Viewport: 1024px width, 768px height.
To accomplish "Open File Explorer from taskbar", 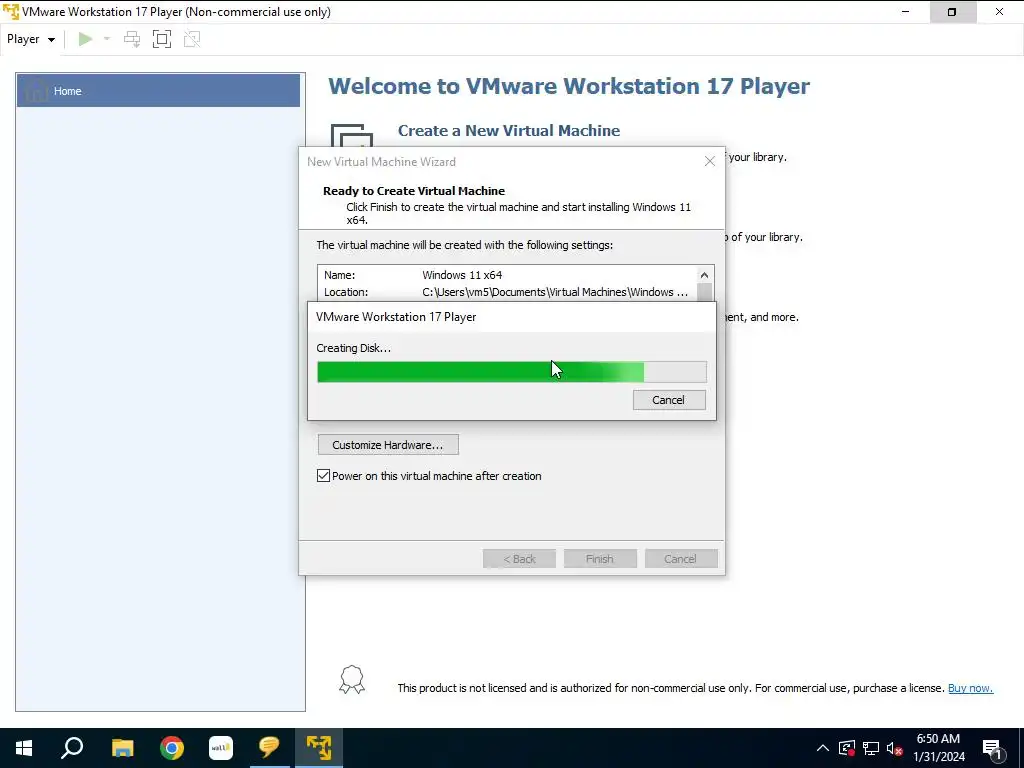I will tap(122, 748).
